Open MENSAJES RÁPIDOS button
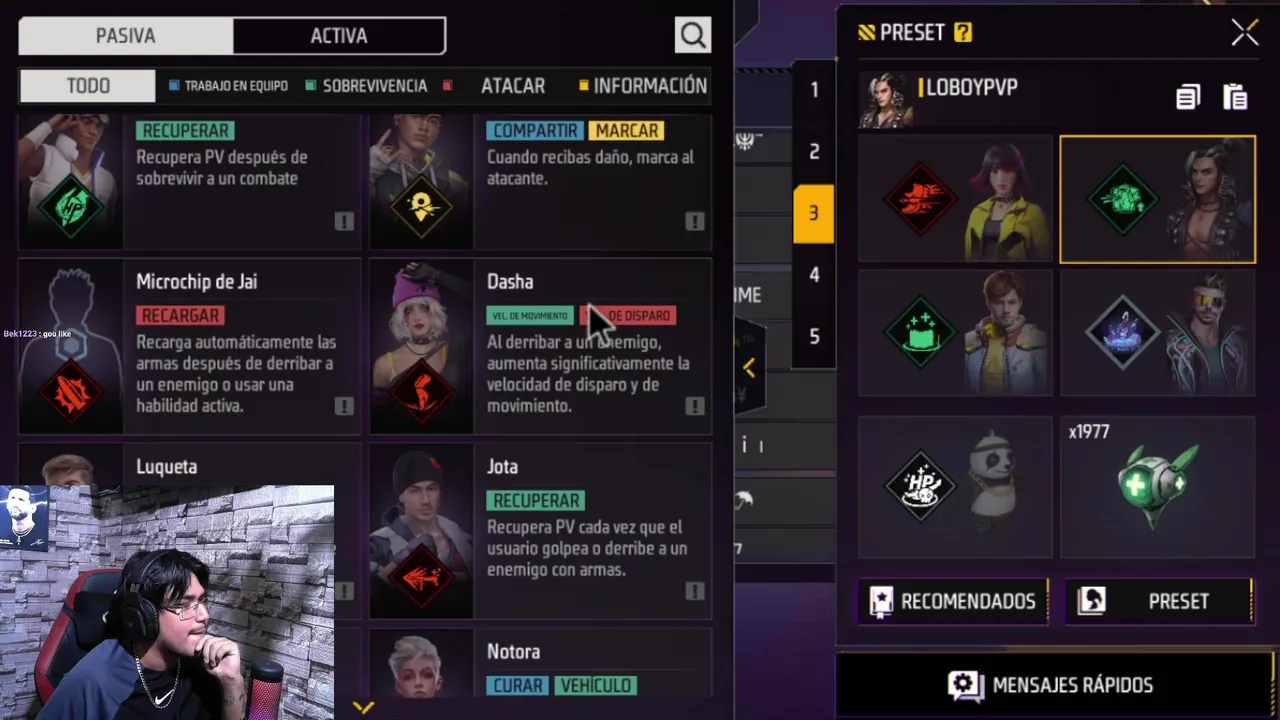The image size is (1280, 720). tap(1055, 685)
